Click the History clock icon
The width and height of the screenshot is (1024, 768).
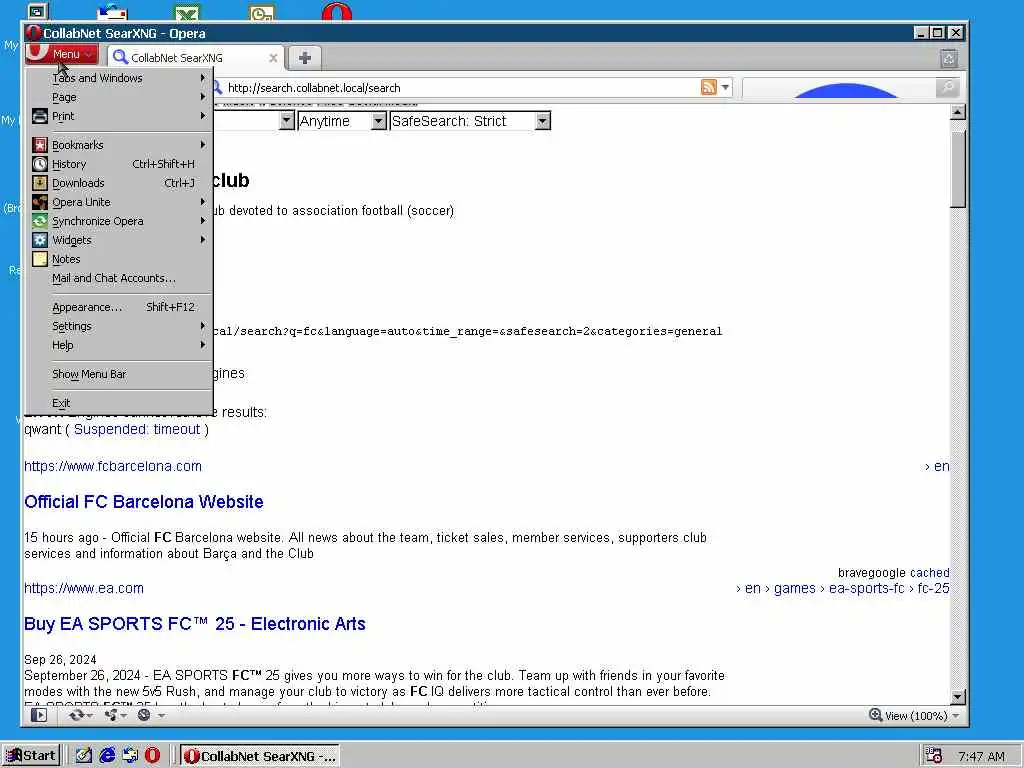tap(40, 163)
